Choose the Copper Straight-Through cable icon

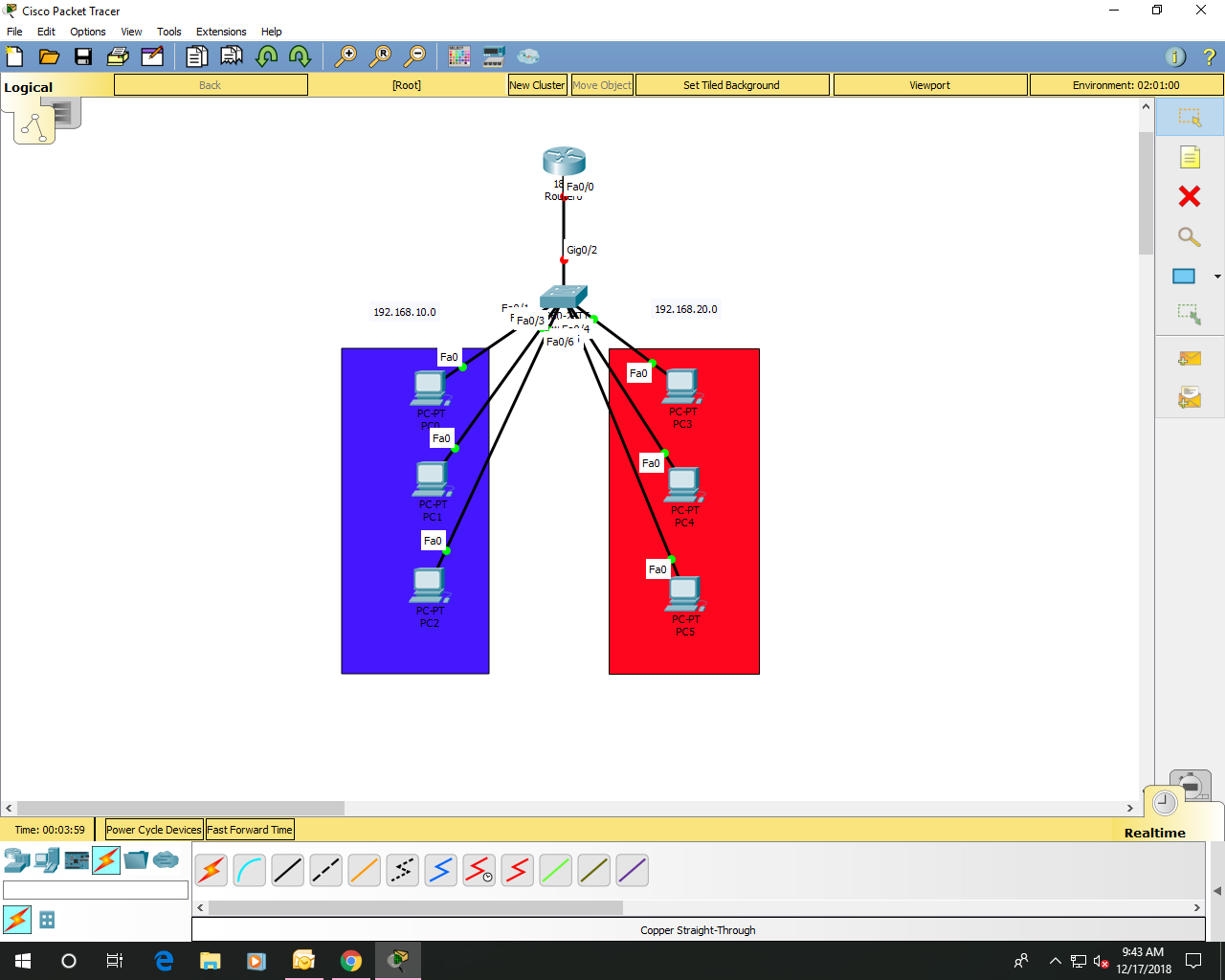click(x=287, y=870)
